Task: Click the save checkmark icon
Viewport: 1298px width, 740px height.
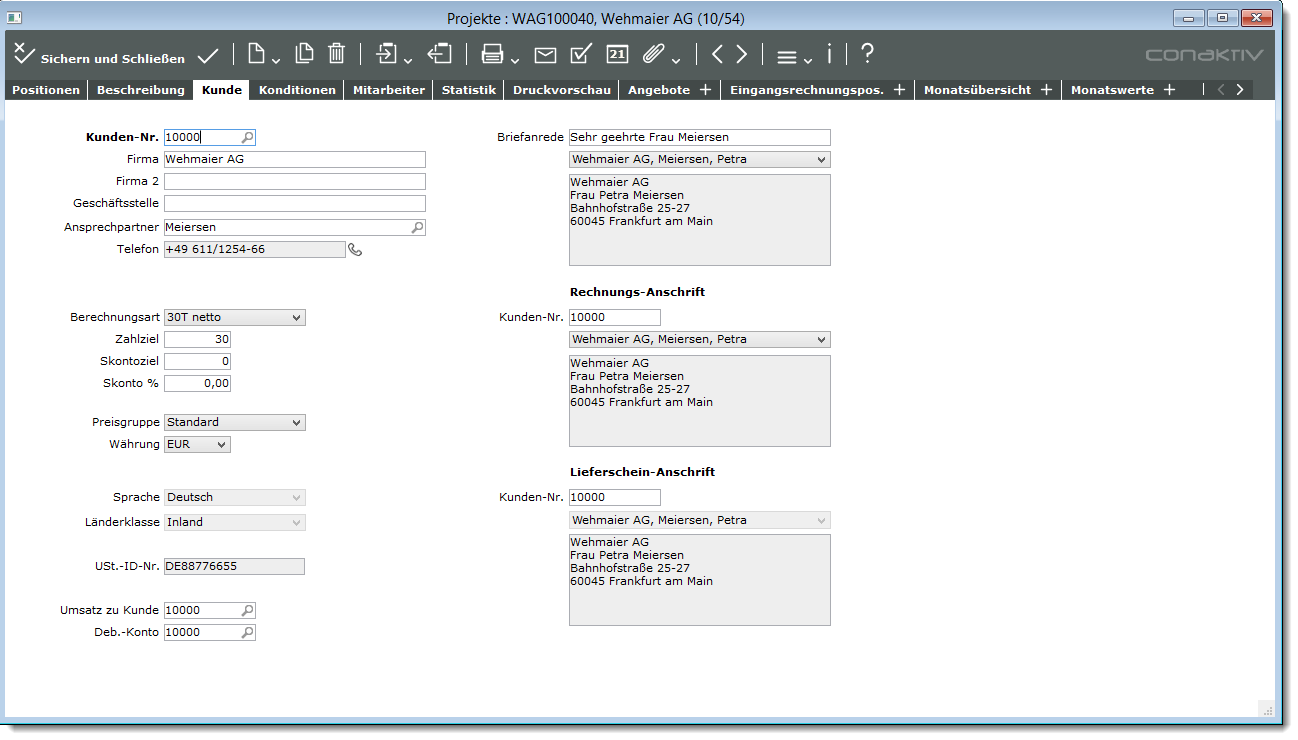Action: coord(208,55)
